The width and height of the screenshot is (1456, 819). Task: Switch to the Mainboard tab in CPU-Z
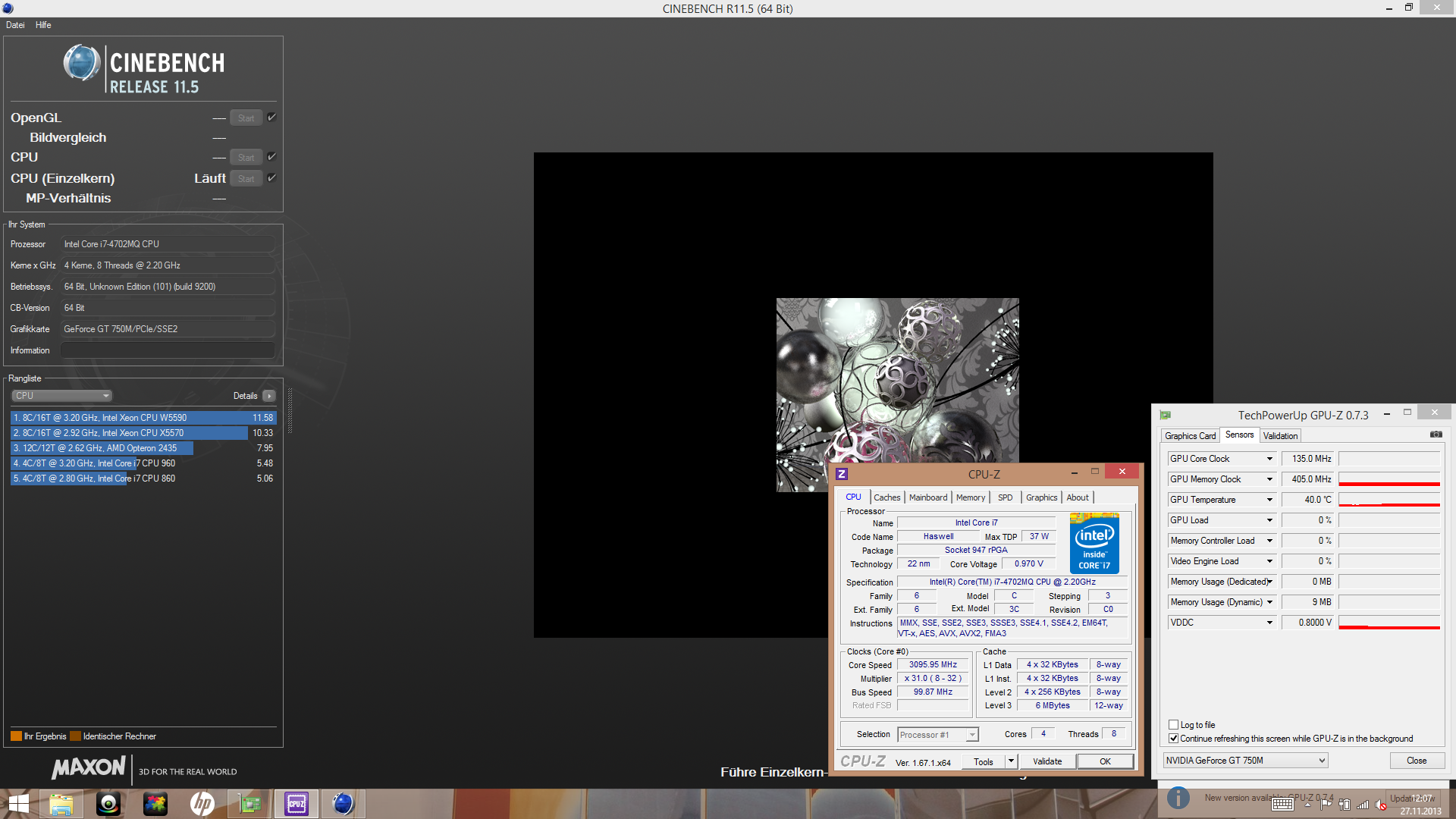tap(927, 497)
